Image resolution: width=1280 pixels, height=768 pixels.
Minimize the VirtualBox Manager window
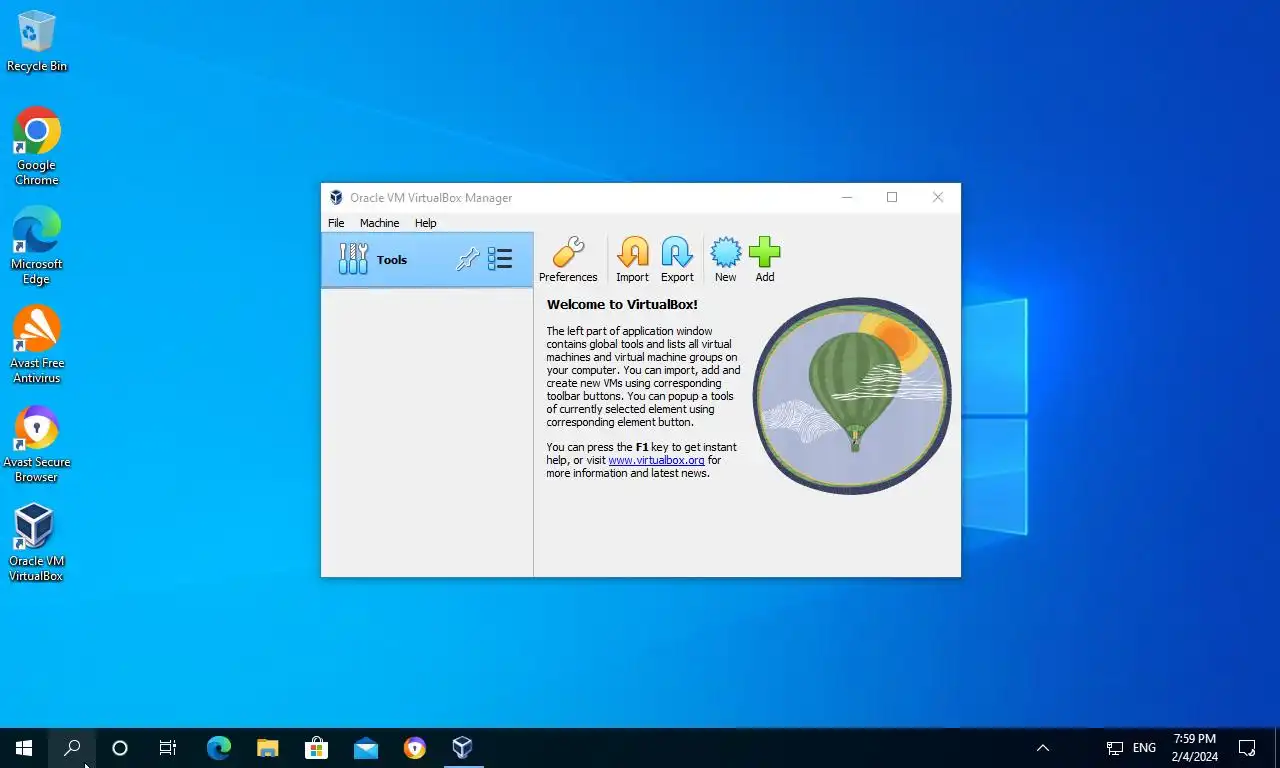pyautogui.click(x=847, y=198)
